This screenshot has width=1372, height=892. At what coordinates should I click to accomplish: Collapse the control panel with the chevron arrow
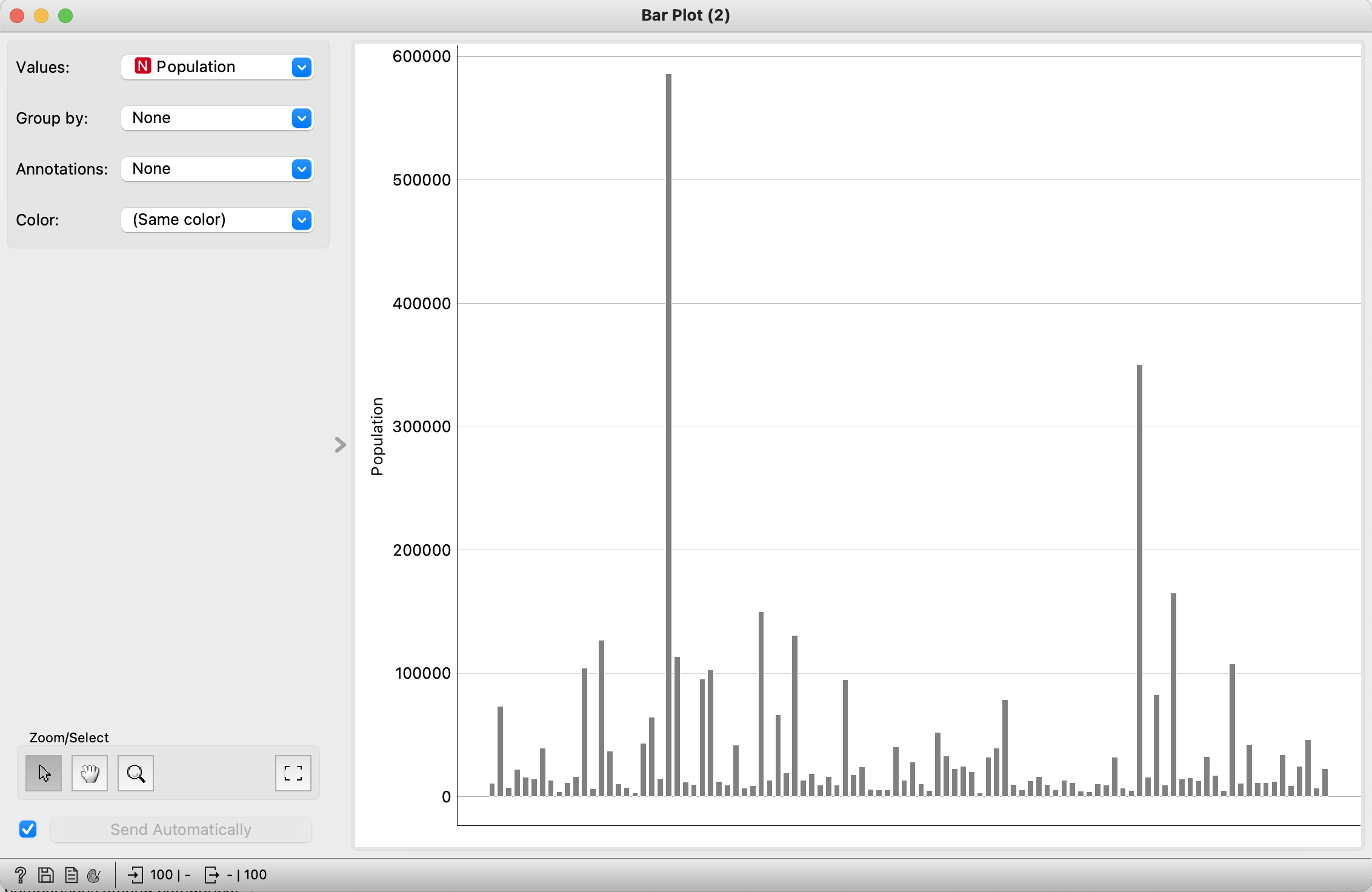[339, 445]
